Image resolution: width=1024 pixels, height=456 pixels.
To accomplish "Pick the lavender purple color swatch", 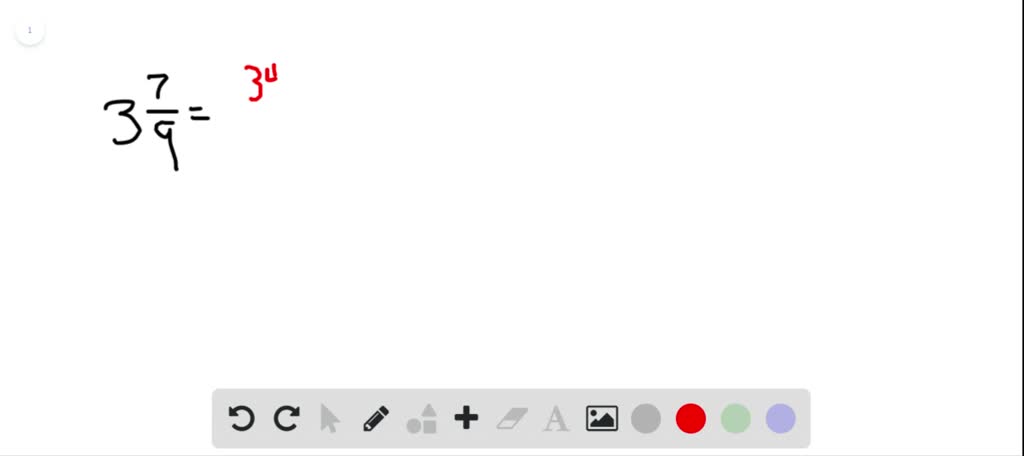I will click(x=780, y=419).
